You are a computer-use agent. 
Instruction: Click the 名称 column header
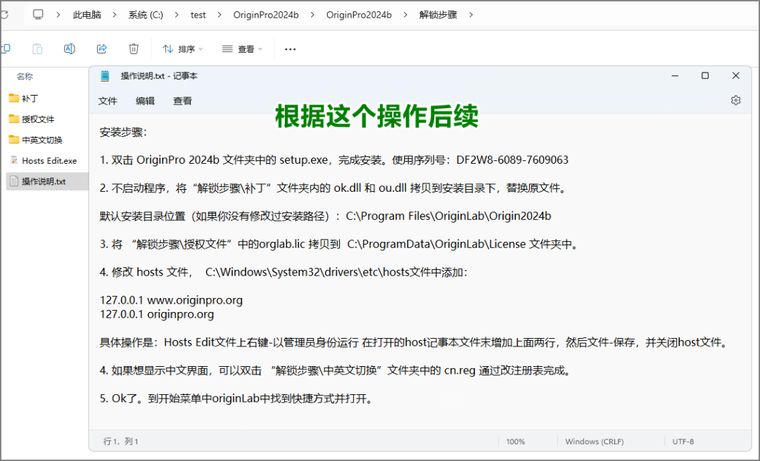click(25, 77)
